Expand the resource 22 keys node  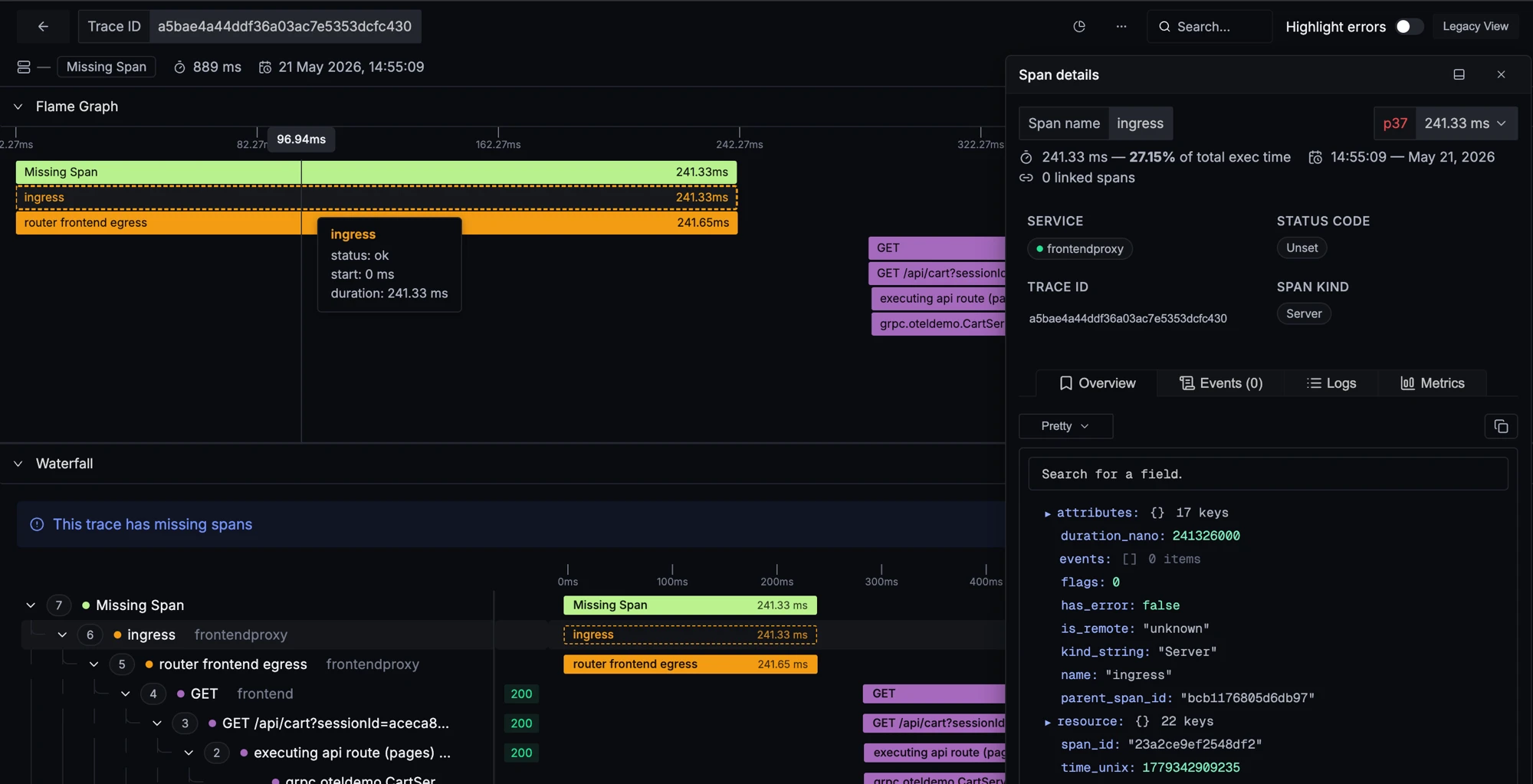click(1048, 722)
